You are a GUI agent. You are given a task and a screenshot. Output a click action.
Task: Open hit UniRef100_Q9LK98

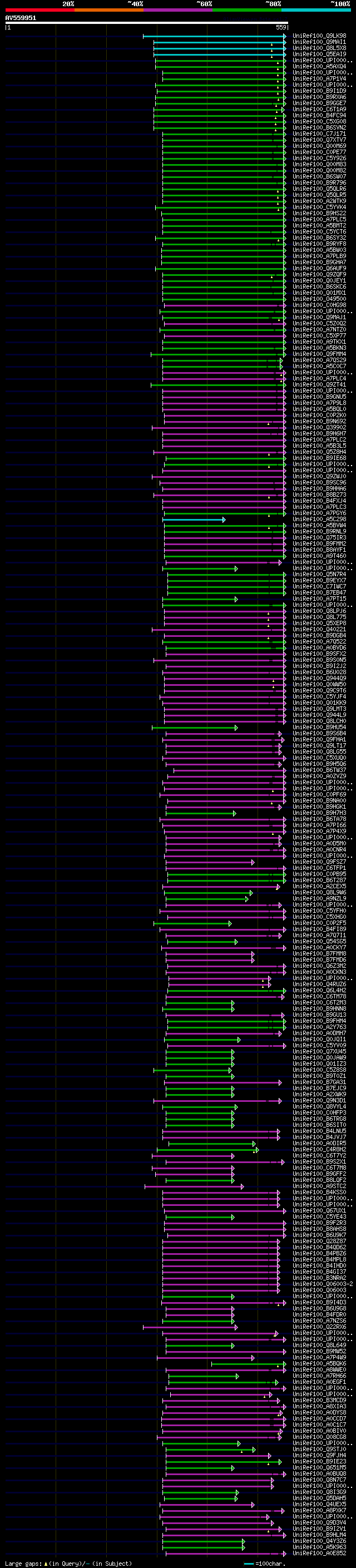tap(319, 36)
